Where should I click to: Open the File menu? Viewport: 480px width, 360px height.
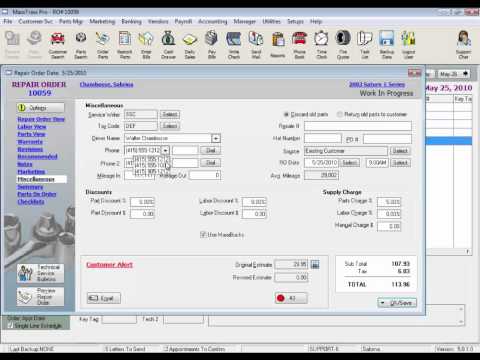8,21
